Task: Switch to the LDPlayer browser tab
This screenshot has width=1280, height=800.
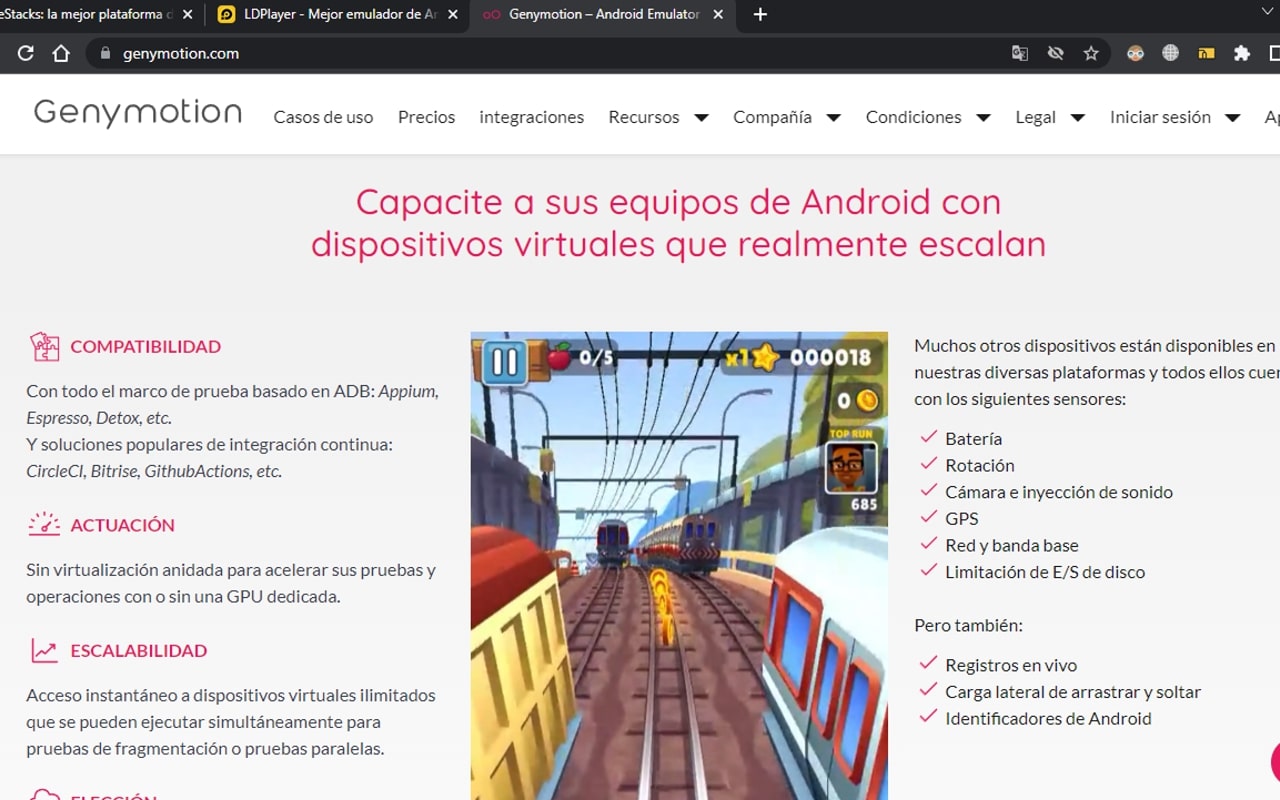Action: 330,15
